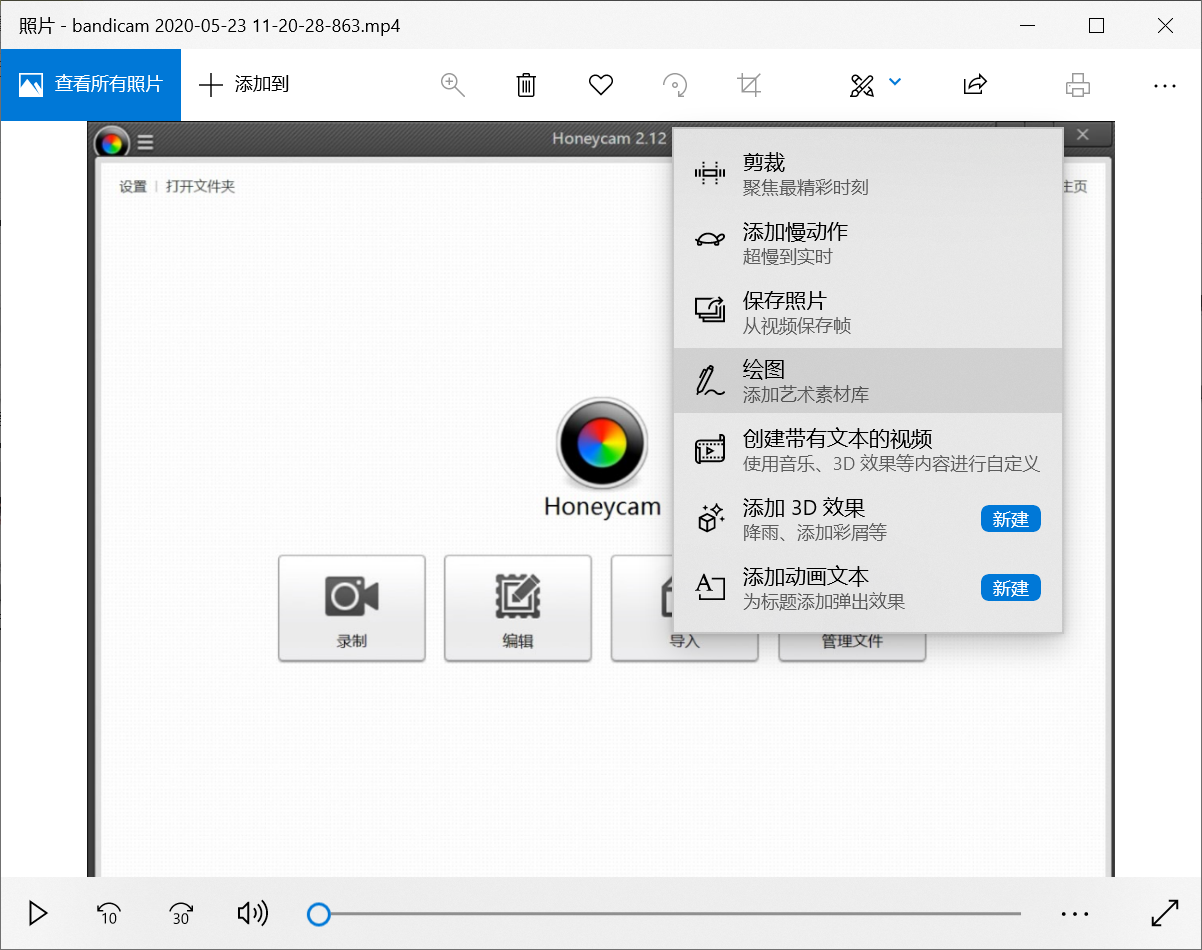Select 绘图 menu item

click(868, 381)
